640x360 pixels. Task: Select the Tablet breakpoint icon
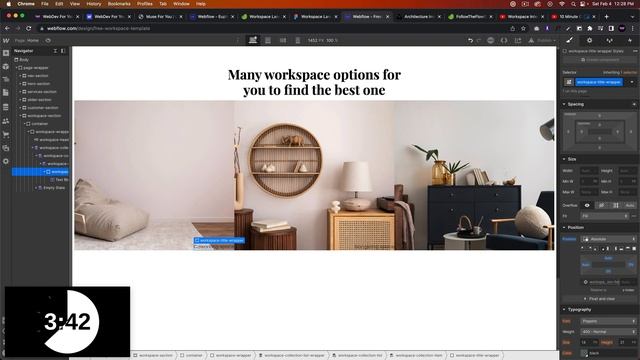268,40
